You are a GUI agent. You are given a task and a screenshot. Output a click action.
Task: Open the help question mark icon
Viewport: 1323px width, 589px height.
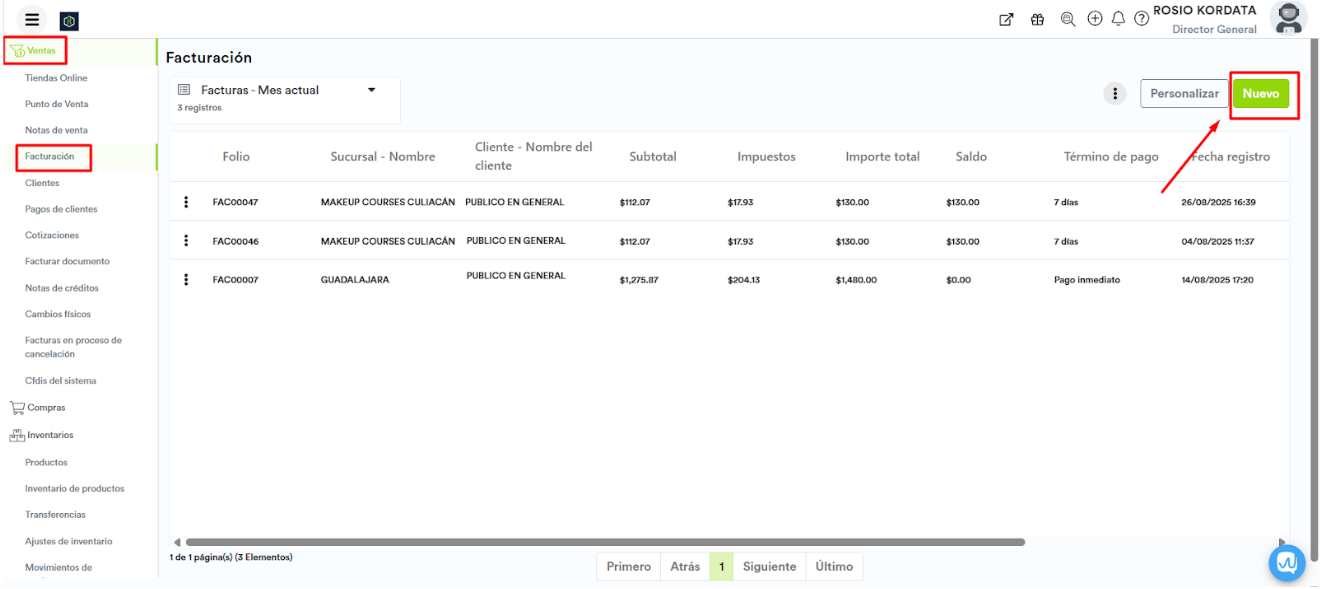1141,19
